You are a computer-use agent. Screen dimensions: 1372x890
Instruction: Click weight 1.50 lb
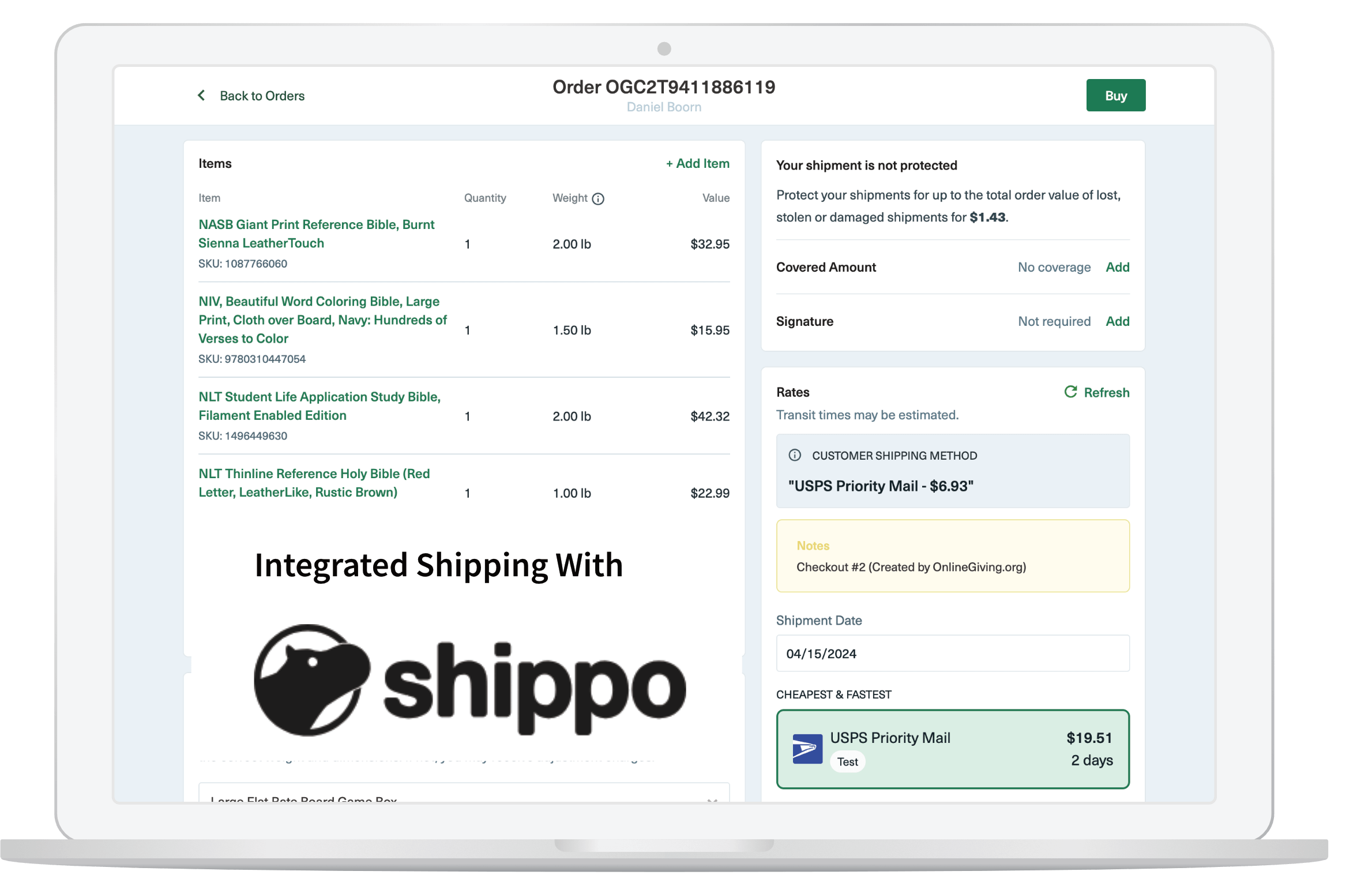pyautogui.click(x=572, y=330)
